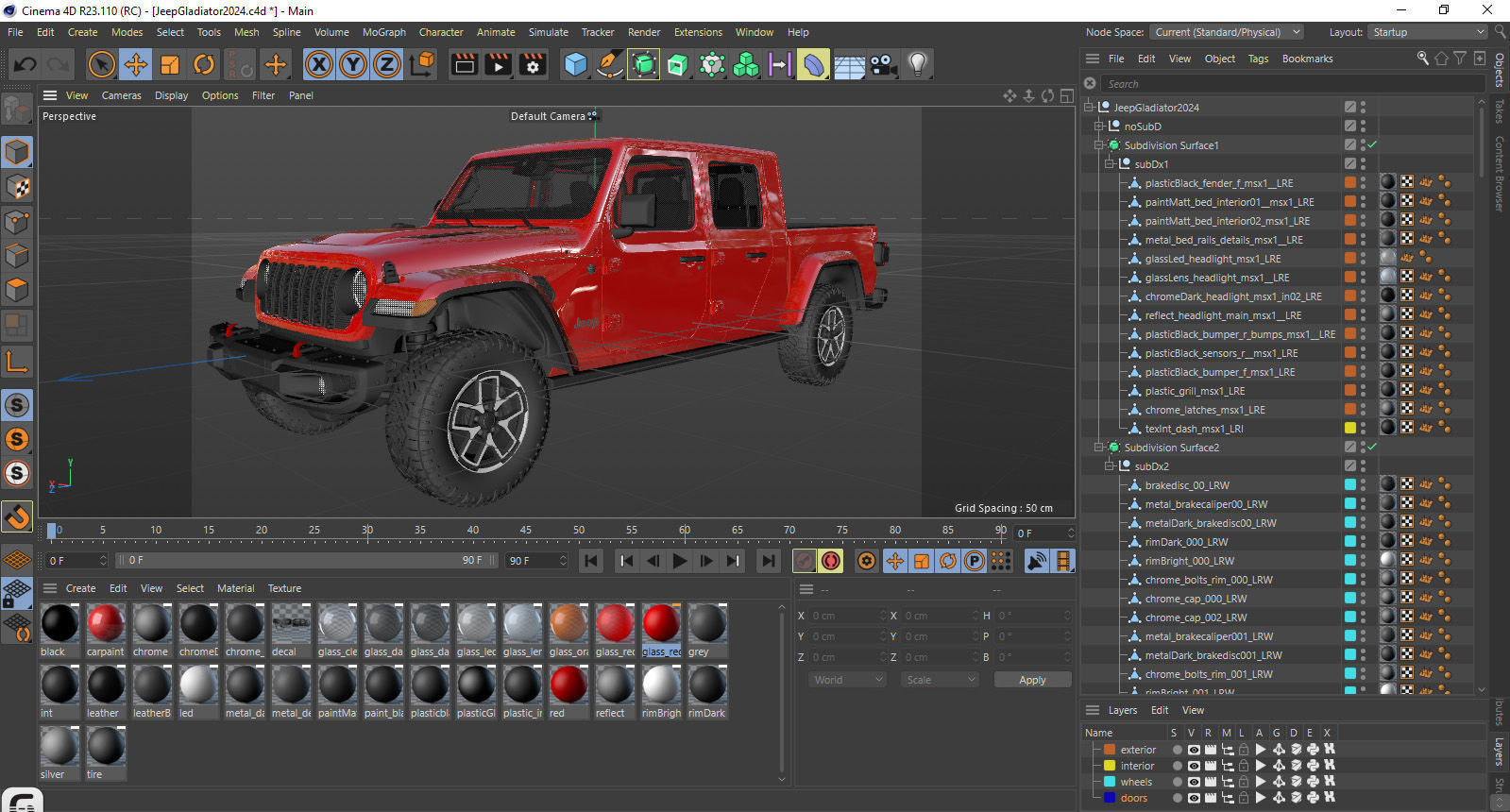Collapse Subdivision Surface1 tree node

coord(1098,145)
